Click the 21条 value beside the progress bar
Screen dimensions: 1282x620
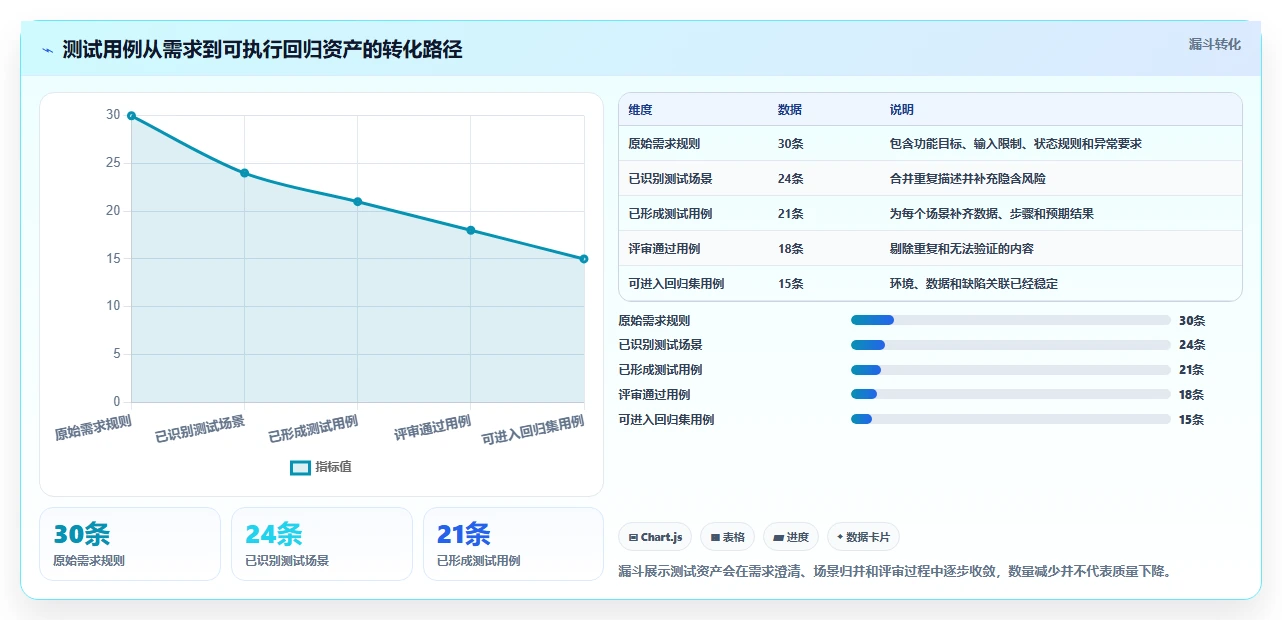coord(1192,370)
